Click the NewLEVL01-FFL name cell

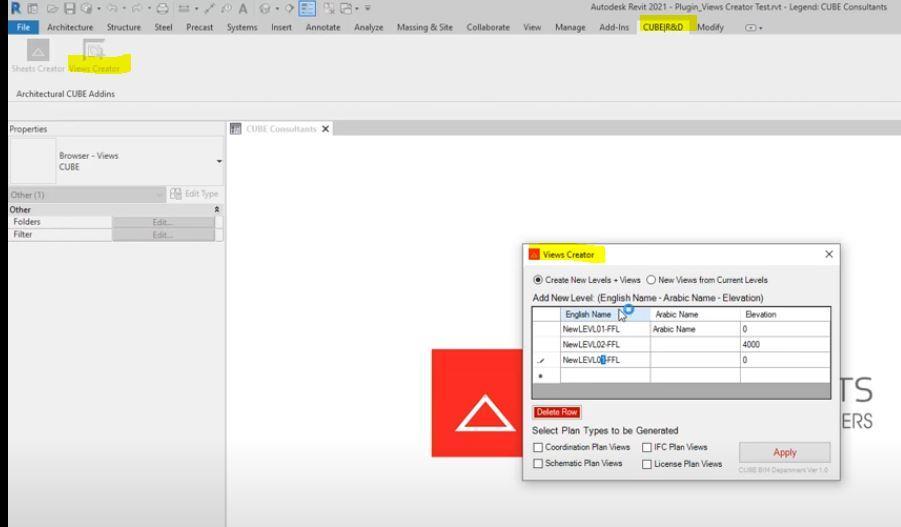[x=605, y=329]
